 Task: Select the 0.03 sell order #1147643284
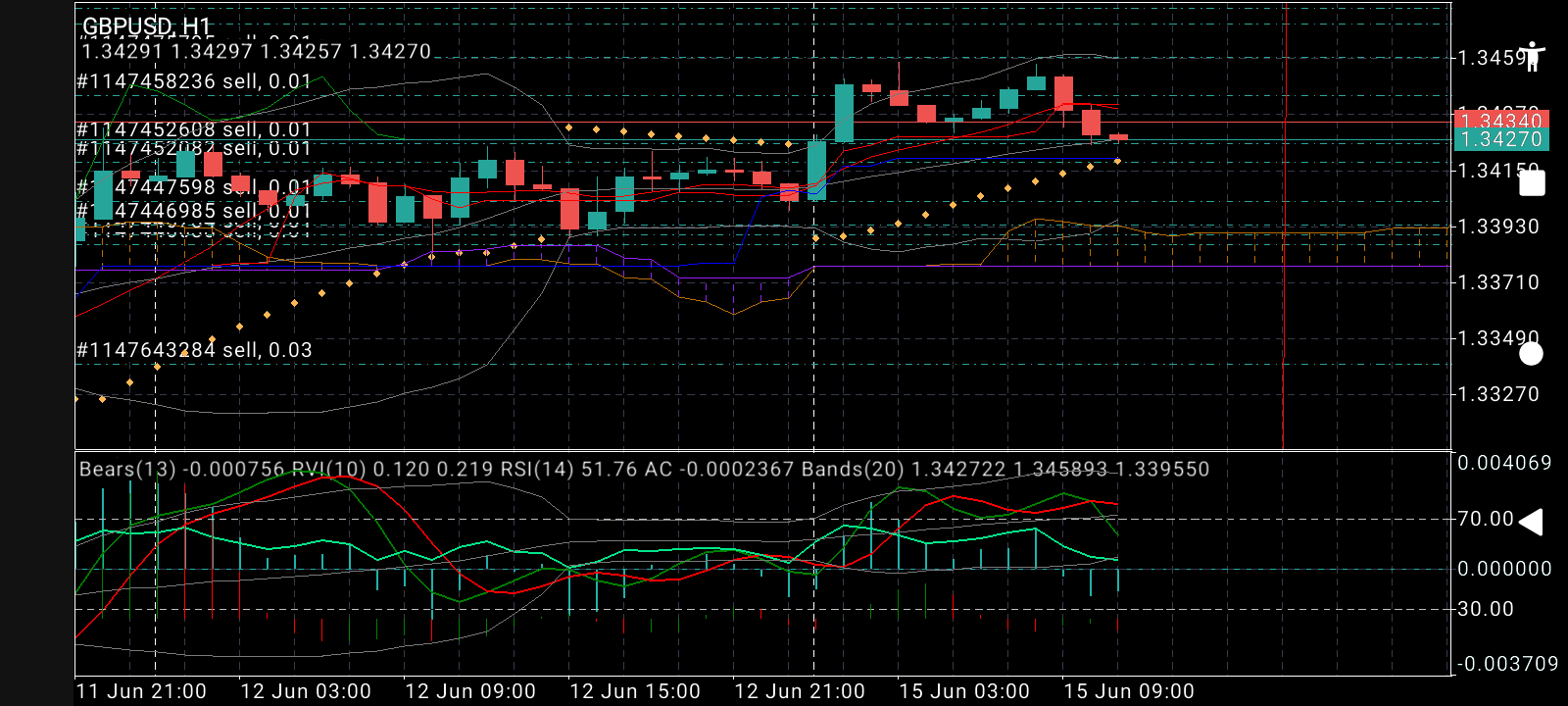click(x=194, y=350)
